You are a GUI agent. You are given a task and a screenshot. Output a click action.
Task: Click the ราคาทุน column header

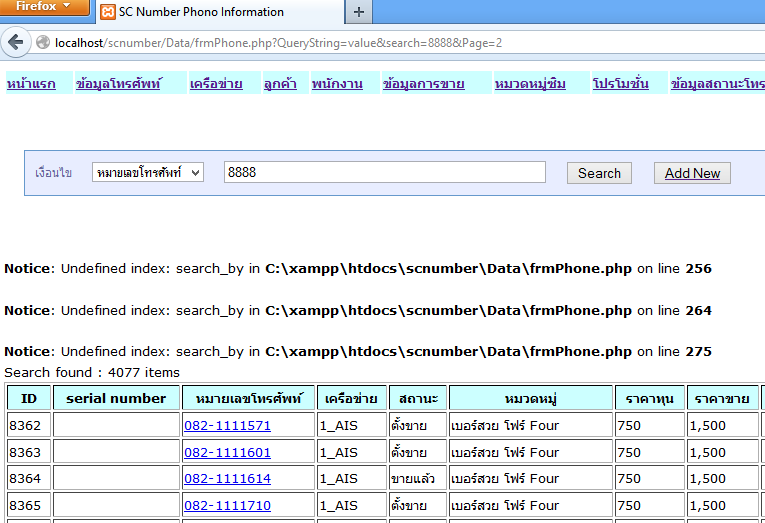649,399
